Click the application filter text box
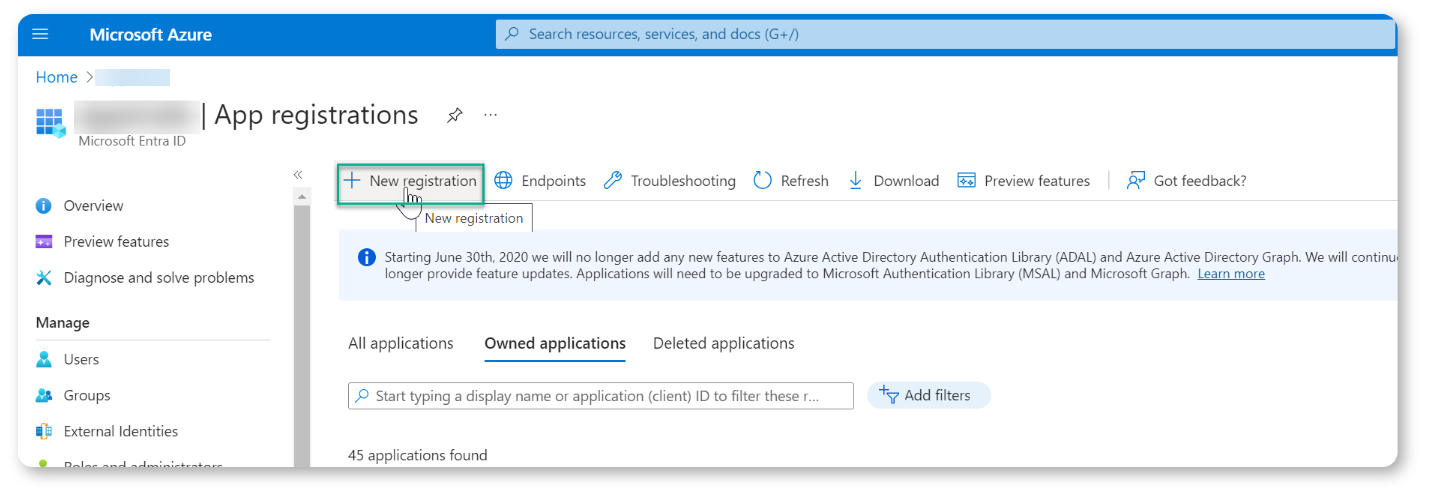This screenshot has width=1431, height=499. 601,396
